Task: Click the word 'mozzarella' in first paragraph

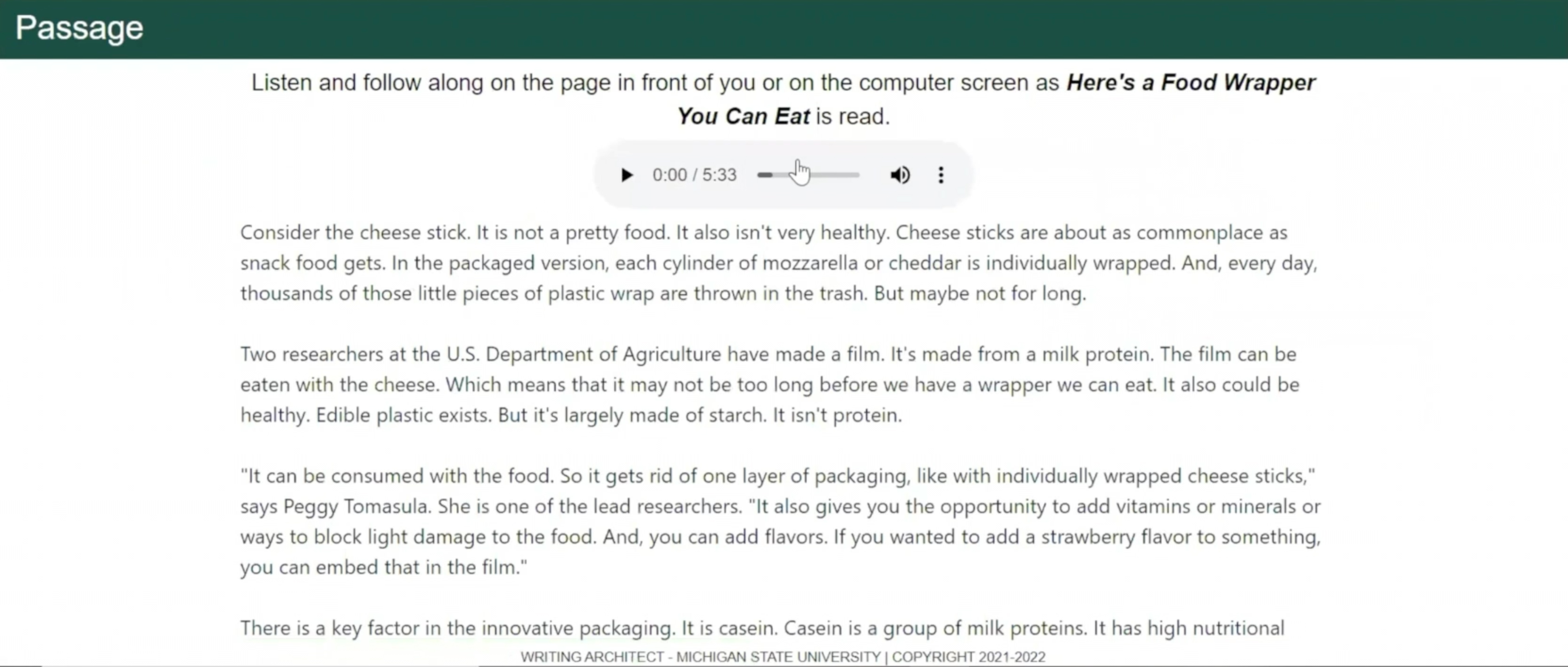Action: (x=809, y=263)
